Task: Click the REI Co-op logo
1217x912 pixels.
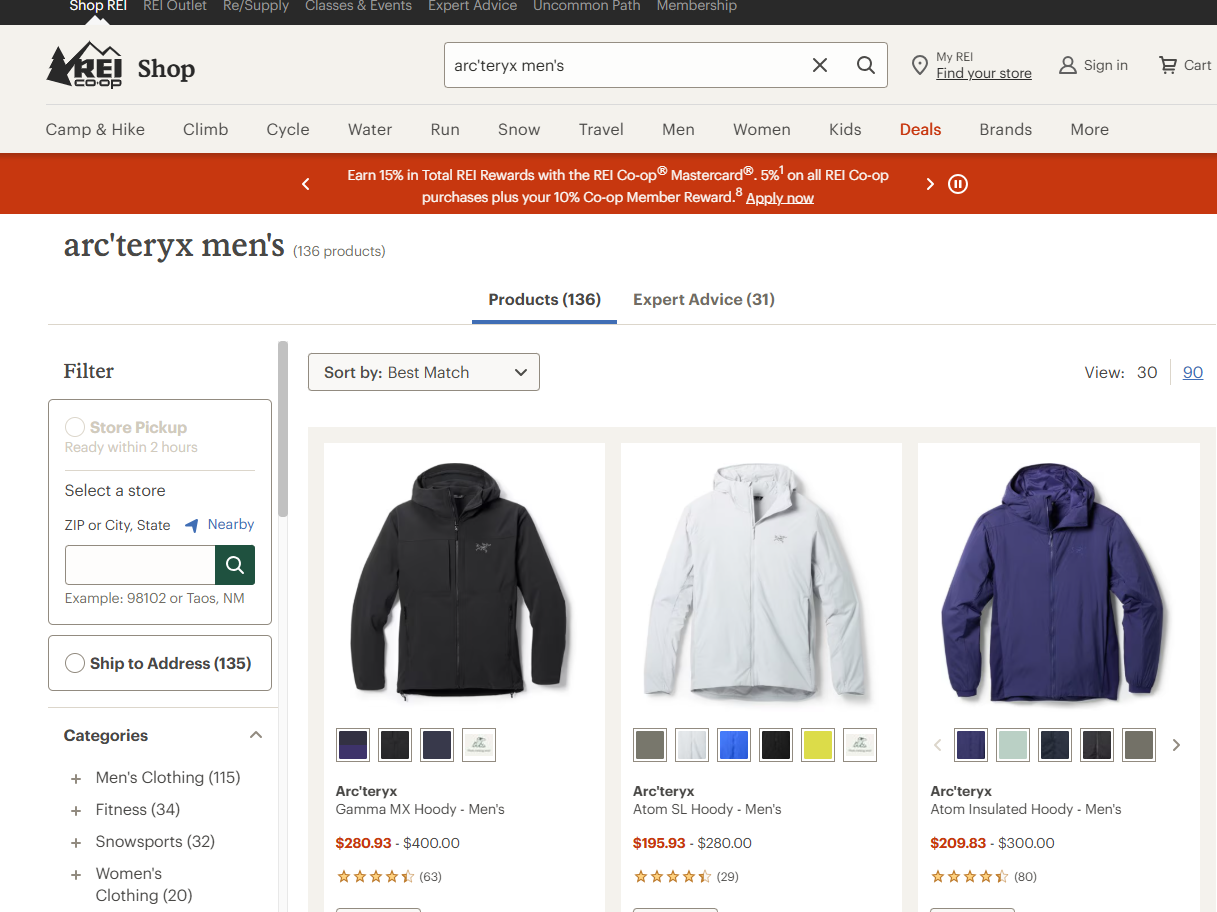Action: coord(85,66)
